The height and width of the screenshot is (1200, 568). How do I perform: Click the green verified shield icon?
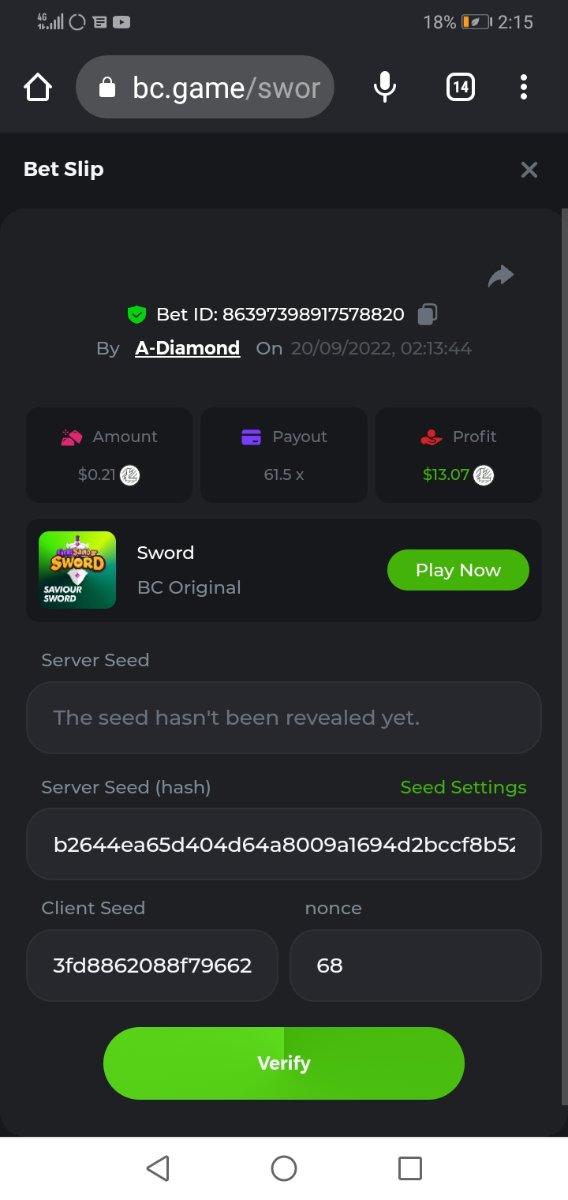point(137,315)
